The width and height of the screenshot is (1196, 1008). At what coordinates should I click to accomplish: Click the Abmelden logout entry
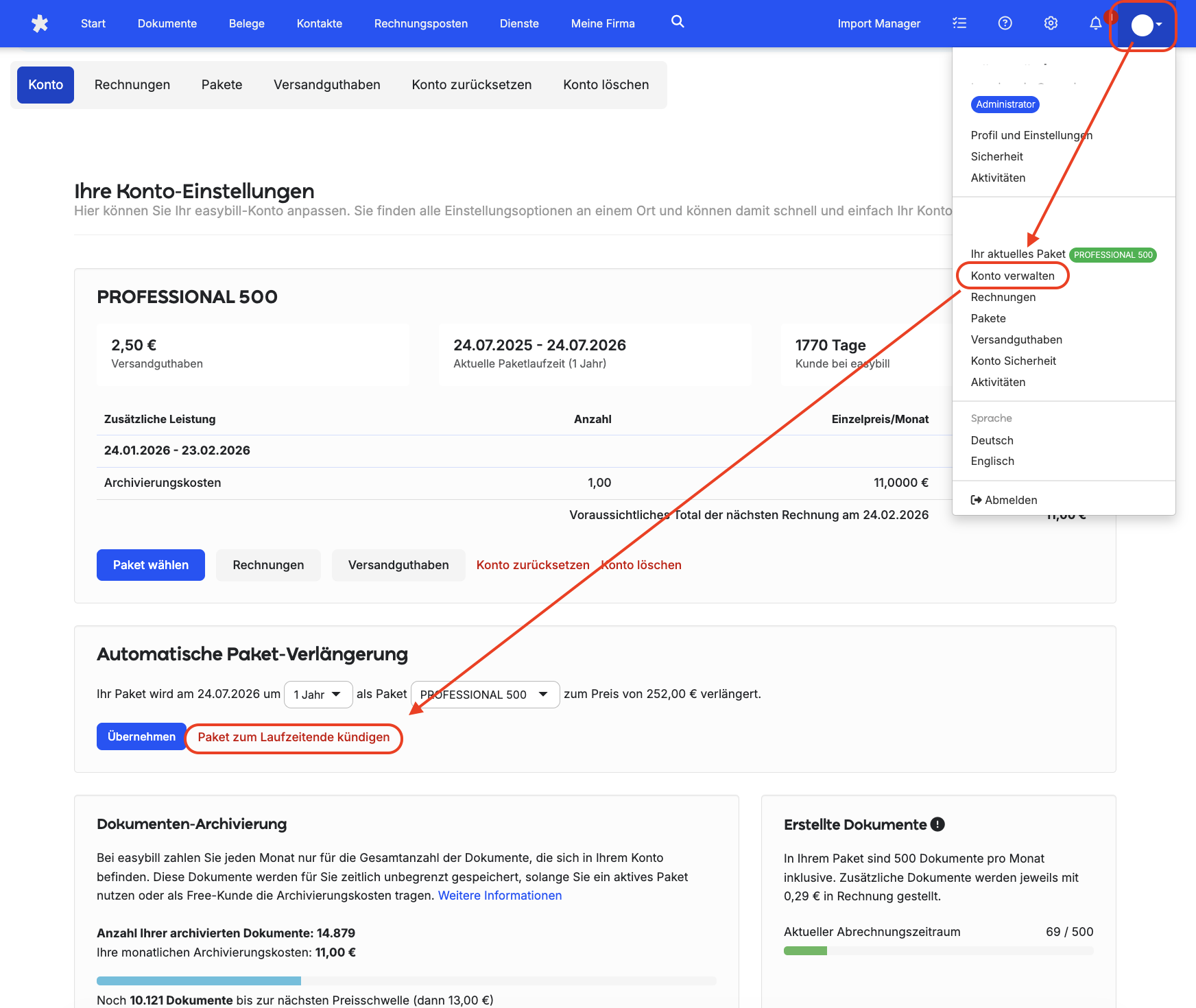pos(1004,500)
